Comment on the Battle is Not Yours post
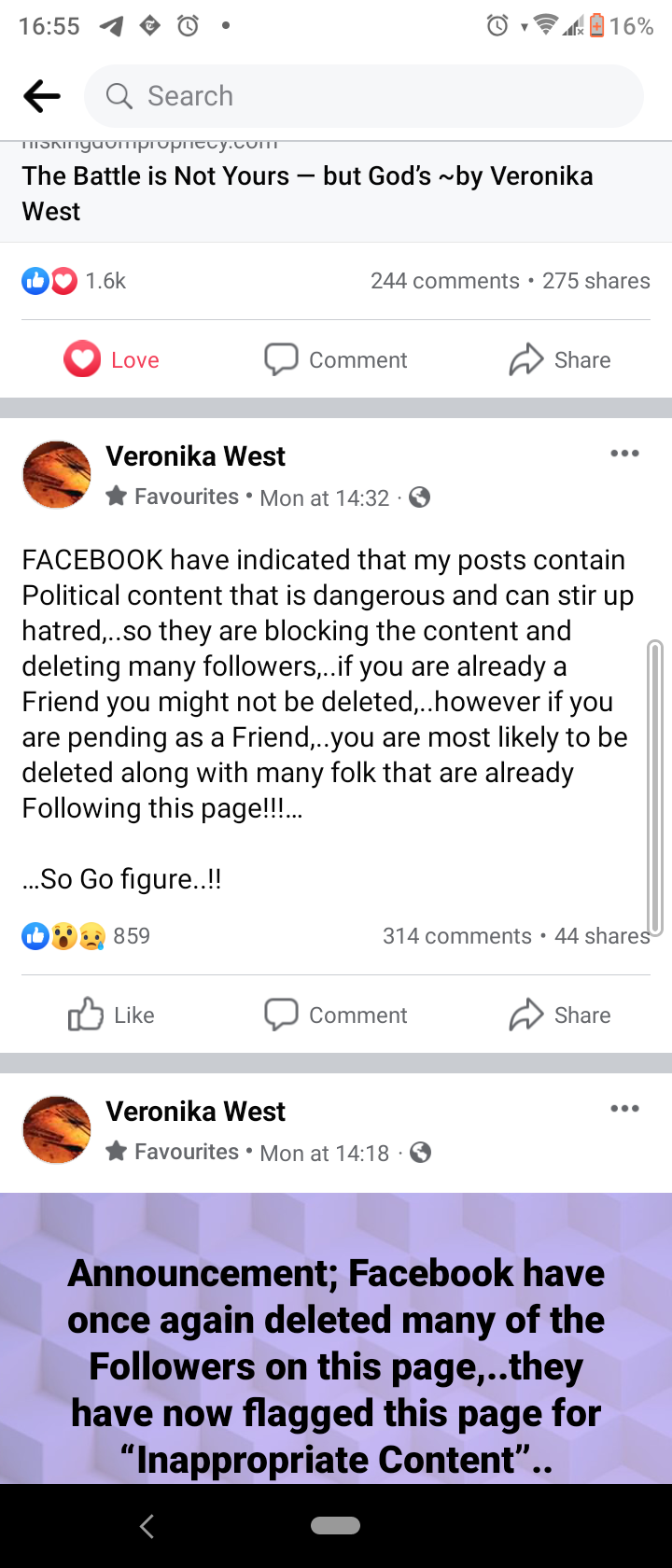The image size is (672, 1568). [x=336, y=360]
